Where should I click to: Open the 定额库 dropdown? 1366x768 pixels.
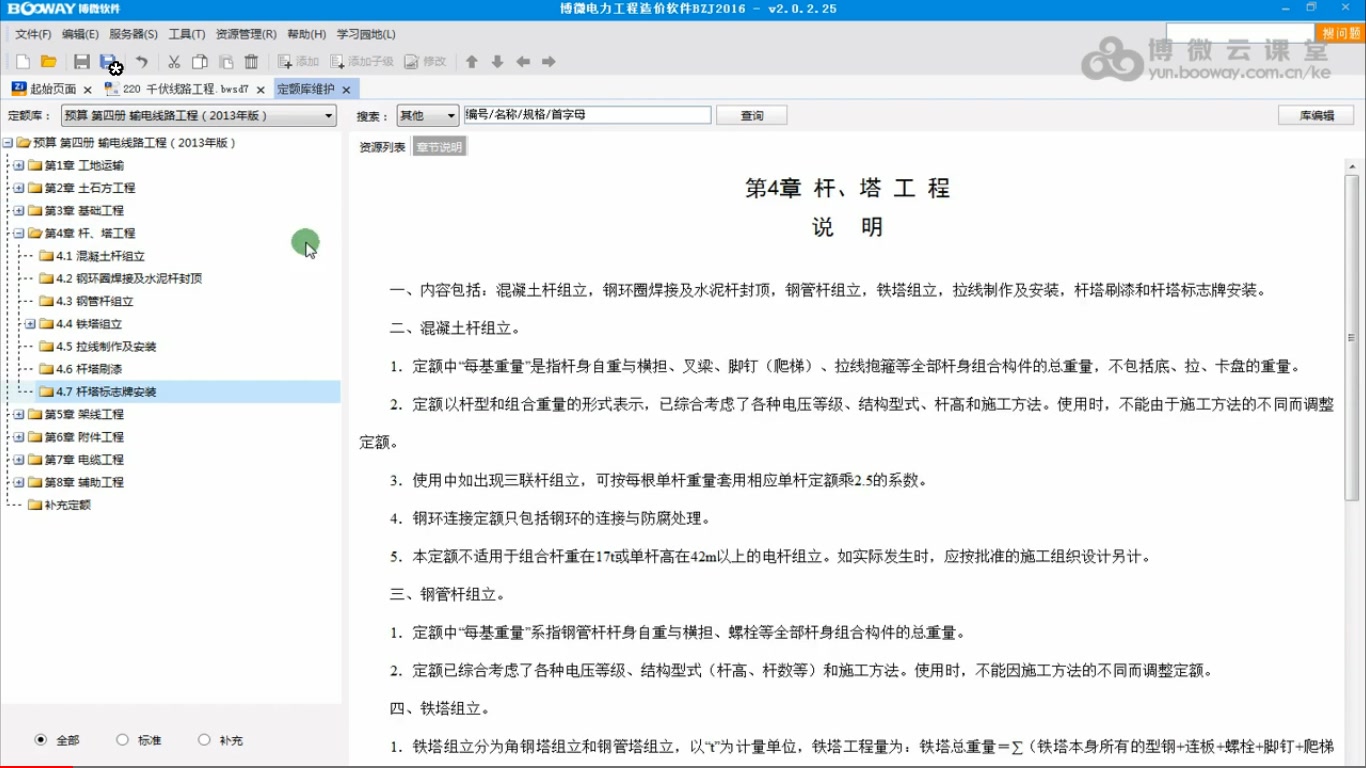199,116
